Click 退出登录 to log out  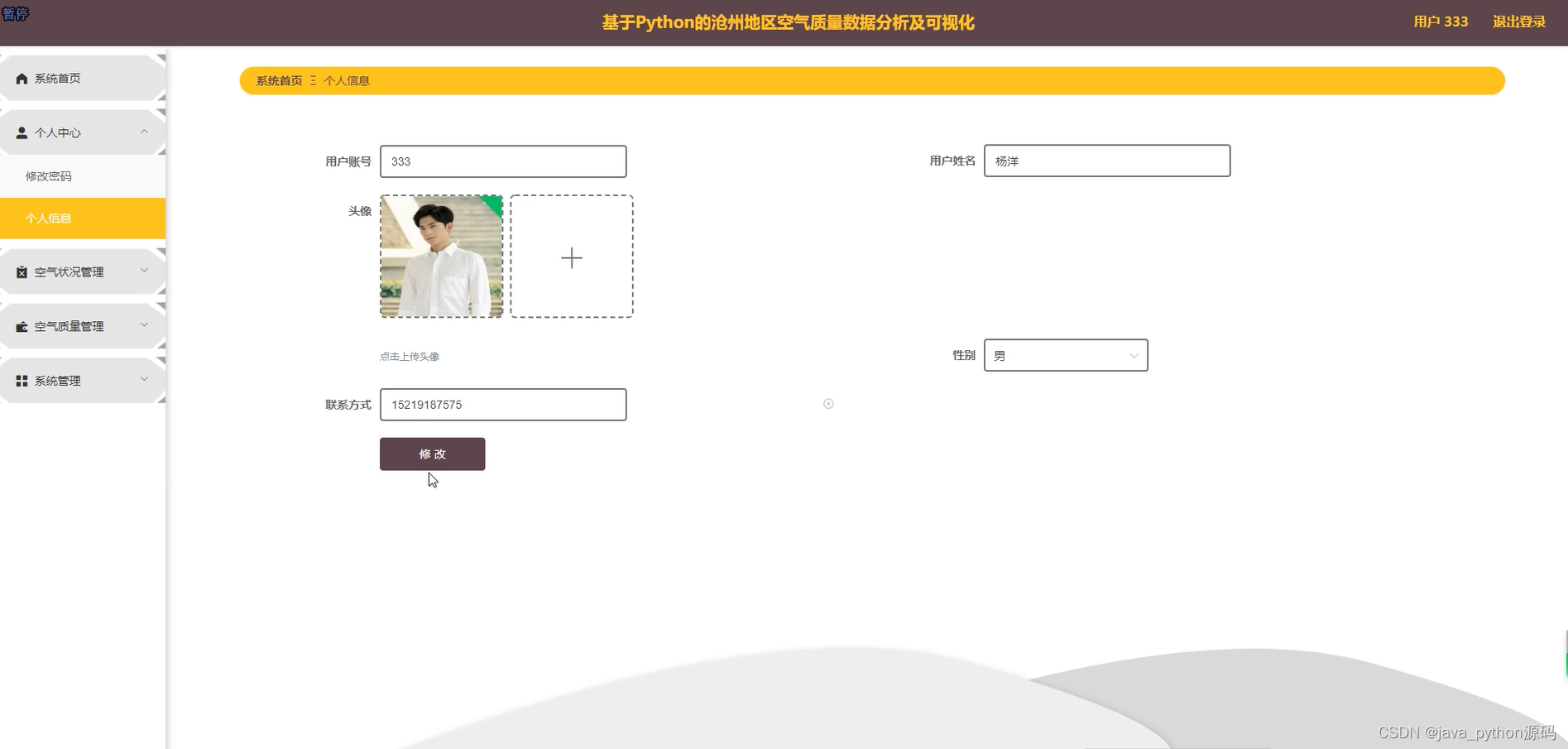tap(1519, 22)
